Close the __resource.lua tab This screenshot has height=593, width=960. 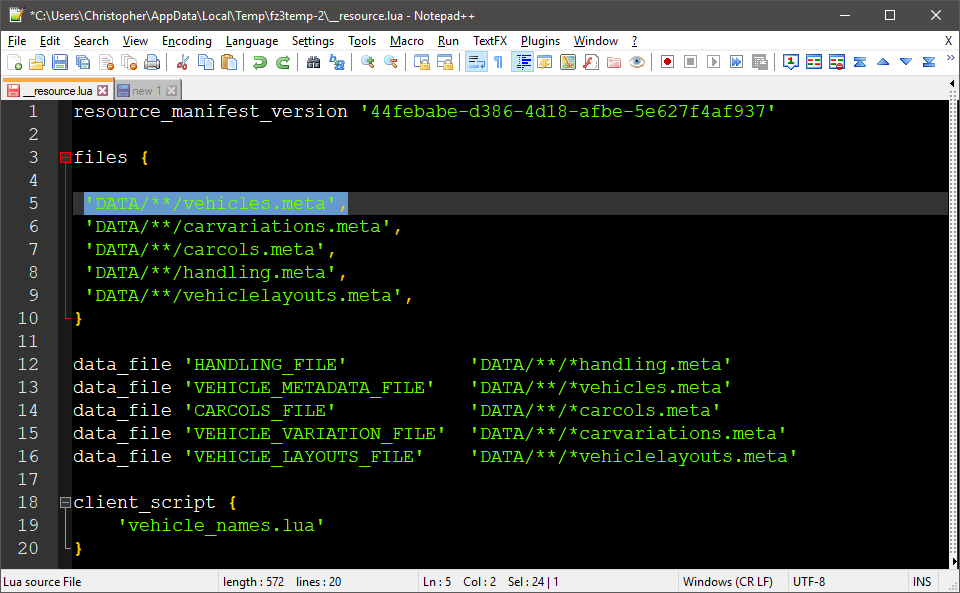pos(102,91)
